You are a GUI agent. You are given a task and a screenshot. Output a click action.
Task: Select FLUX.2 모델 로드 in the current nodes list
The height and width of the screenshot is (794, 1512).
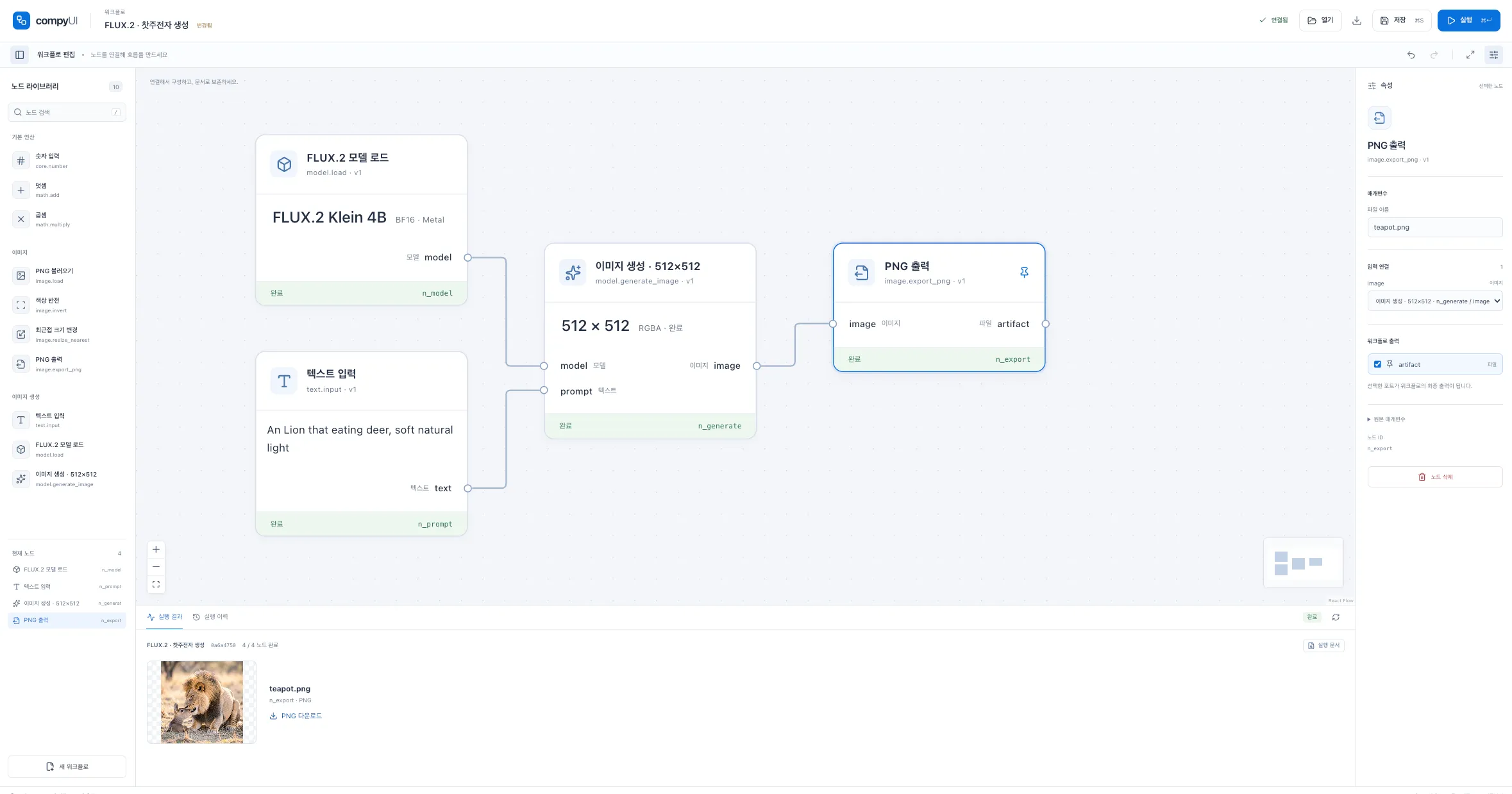coord(67,570)
